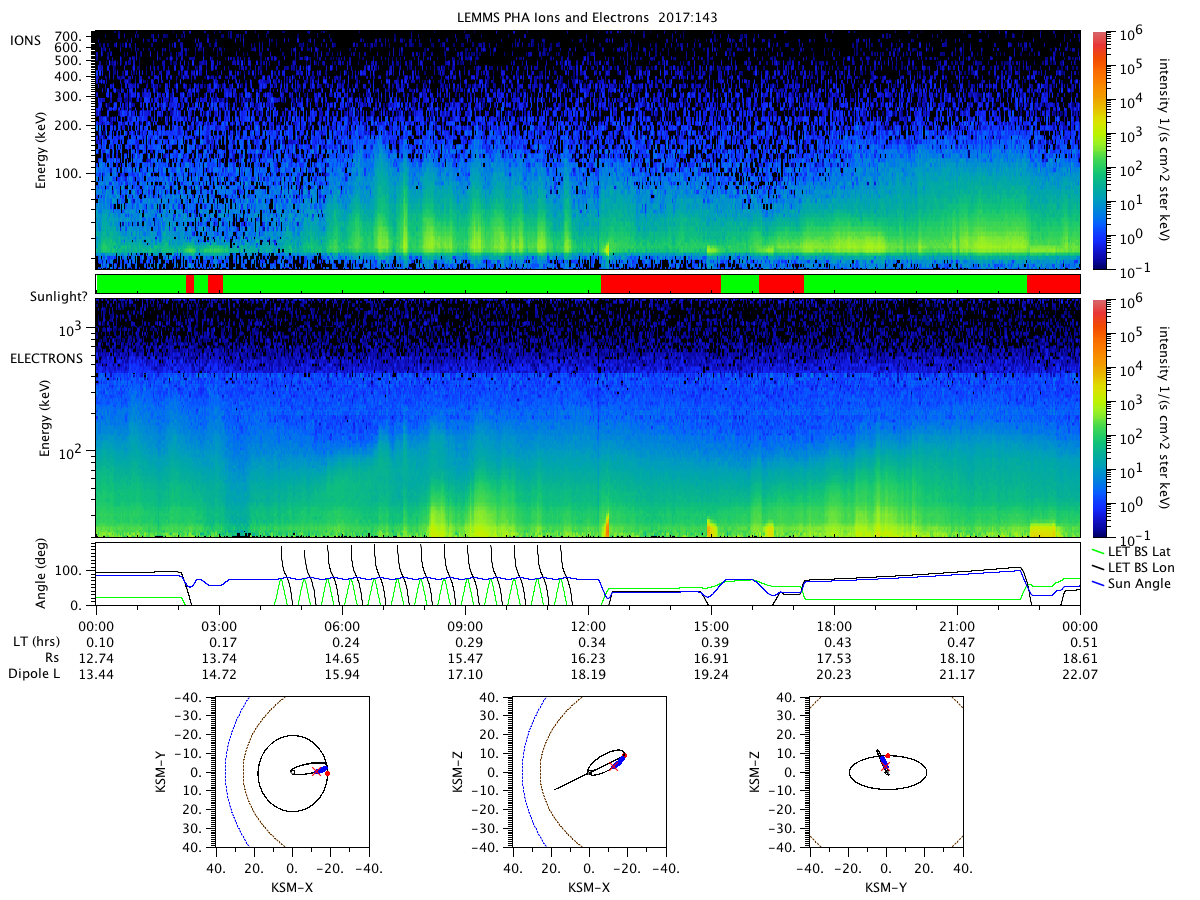Screen dimensions: 1200x900
Task: Click the Dipole L value '22.07'
Action: 1080,675
